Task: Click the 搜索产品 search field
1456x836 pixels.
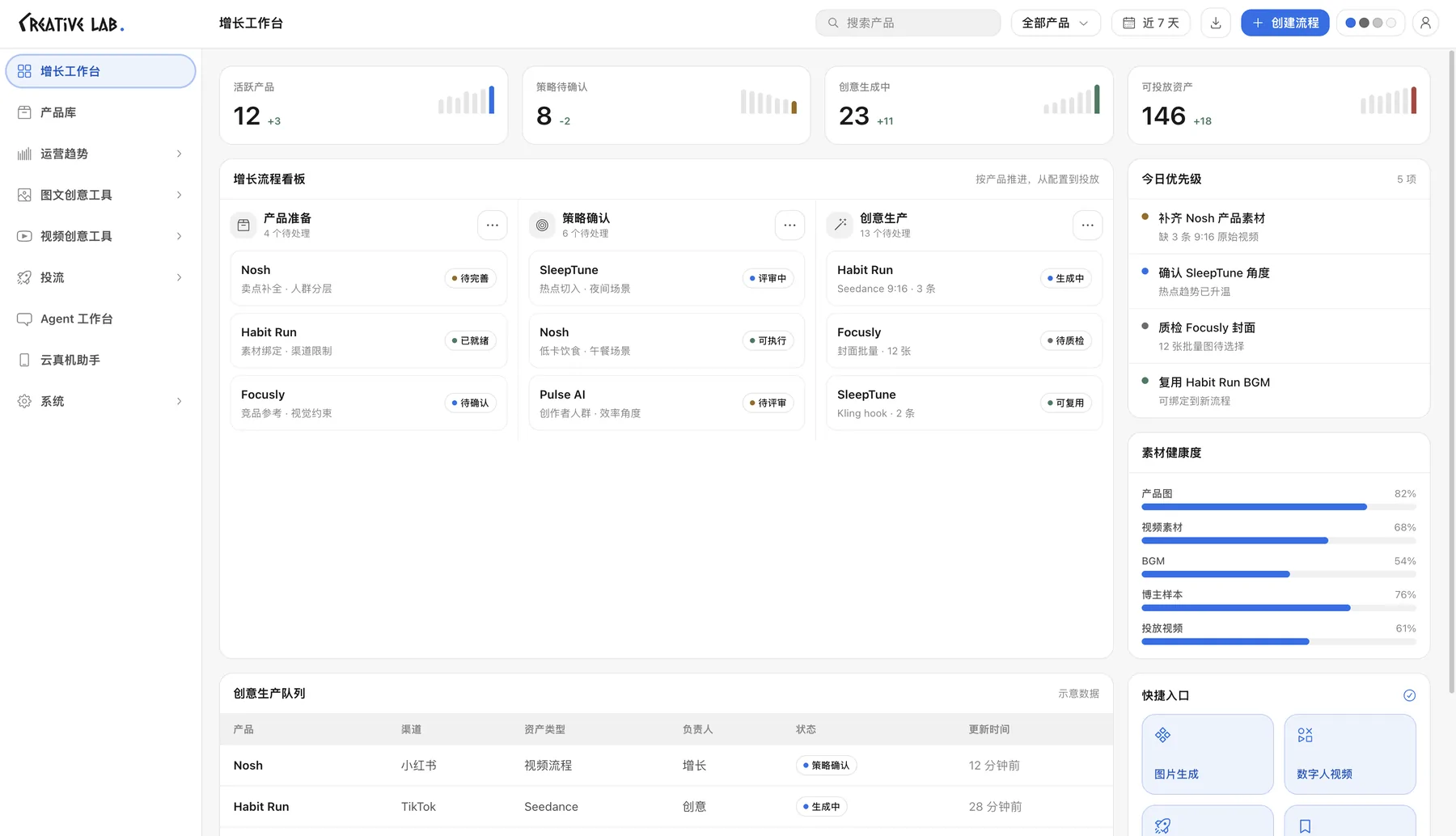Action: coord(908,23)
